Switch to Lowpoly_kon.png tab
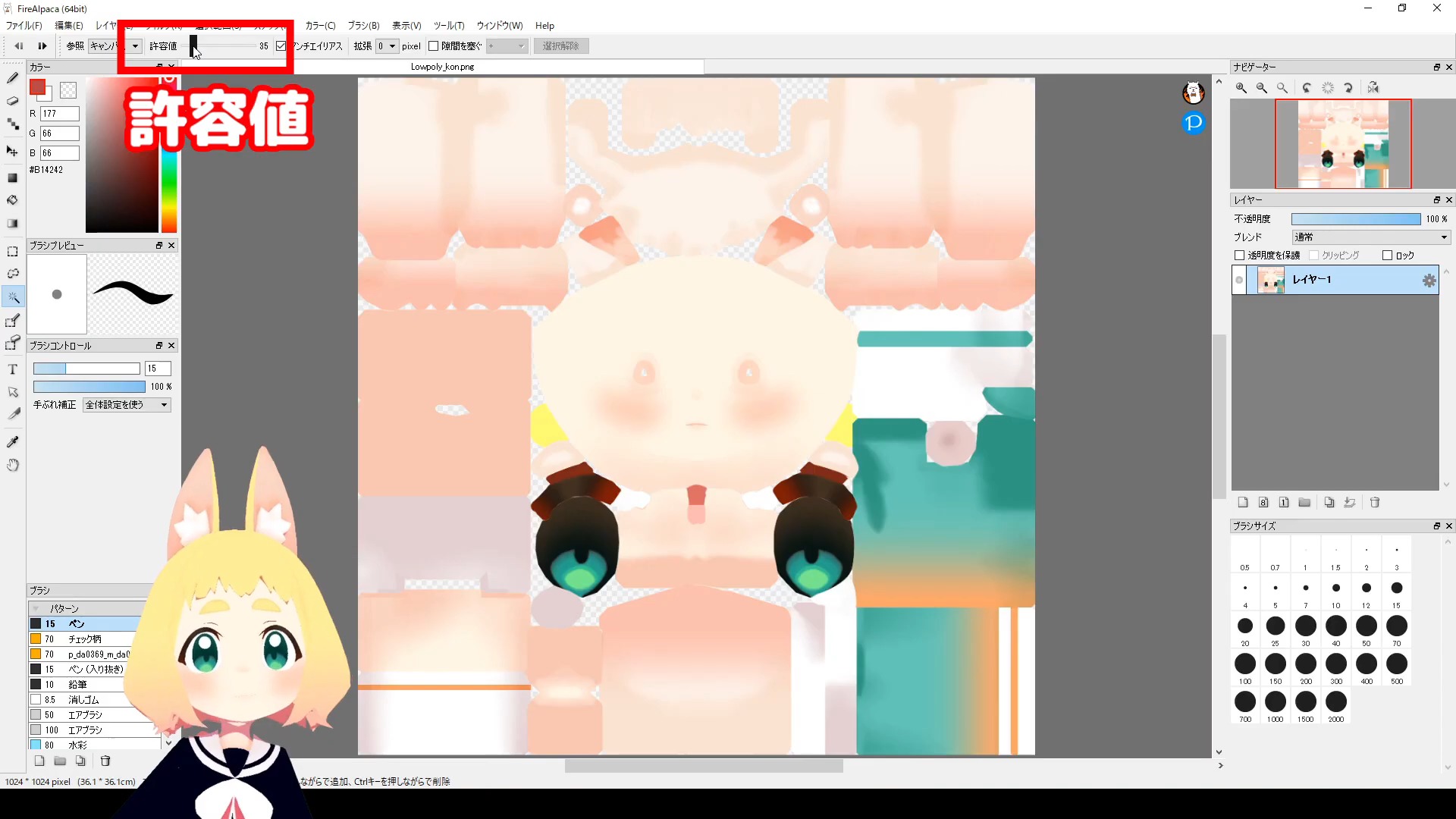 tap(443, 67)
